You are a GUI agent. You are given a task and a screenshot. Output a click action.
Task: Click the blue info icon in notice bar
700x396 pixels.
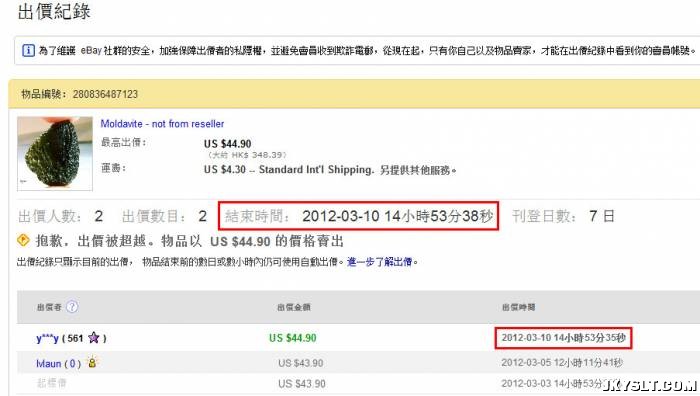(x=28, y=50)
